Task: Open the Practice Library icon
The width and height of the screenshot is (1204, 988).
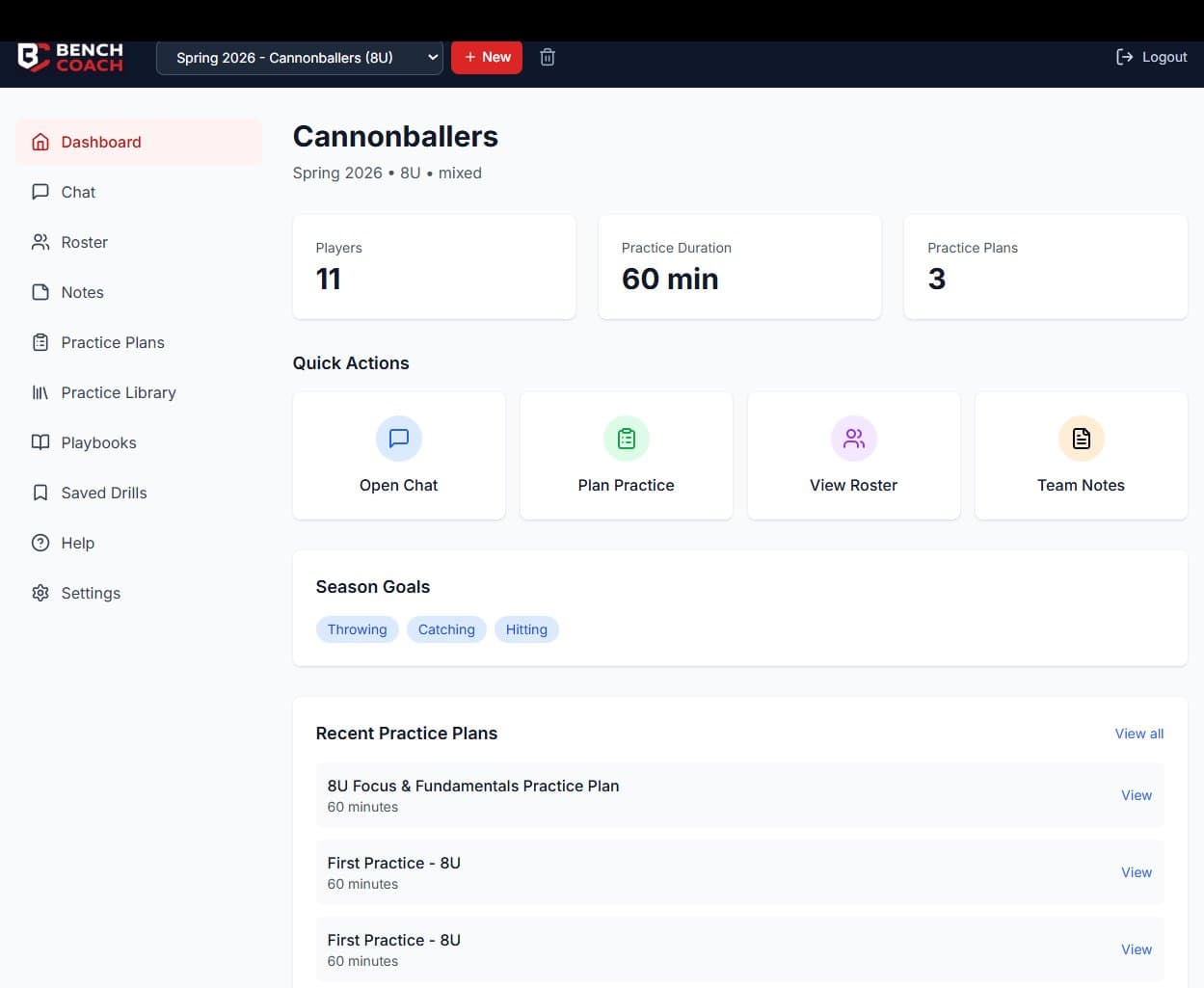Action: (x=40, y=392)
